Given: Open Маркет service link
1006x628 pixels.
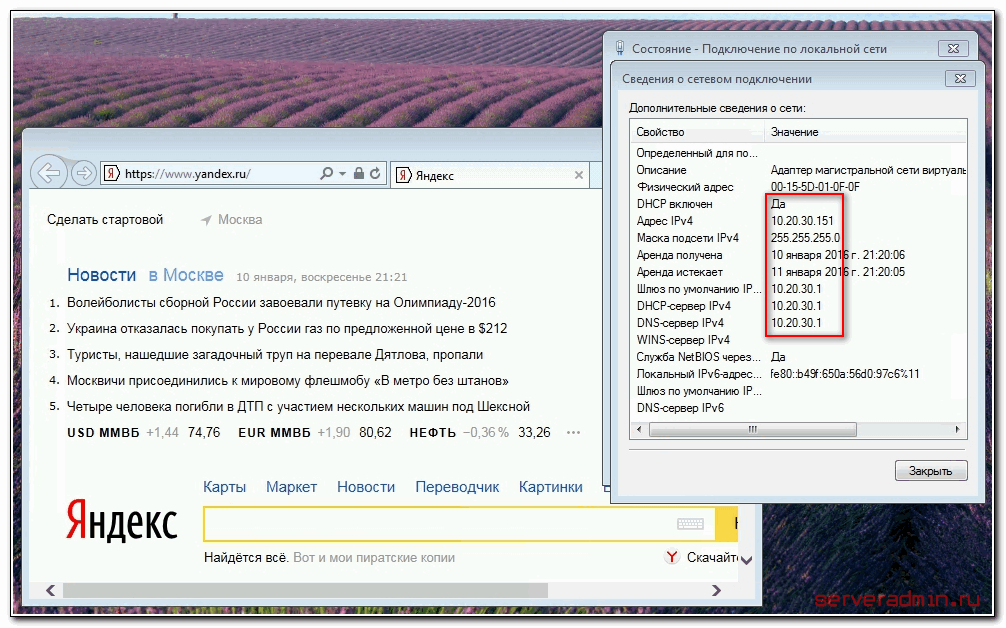Looking at the screenshot, I should point(291,487).
